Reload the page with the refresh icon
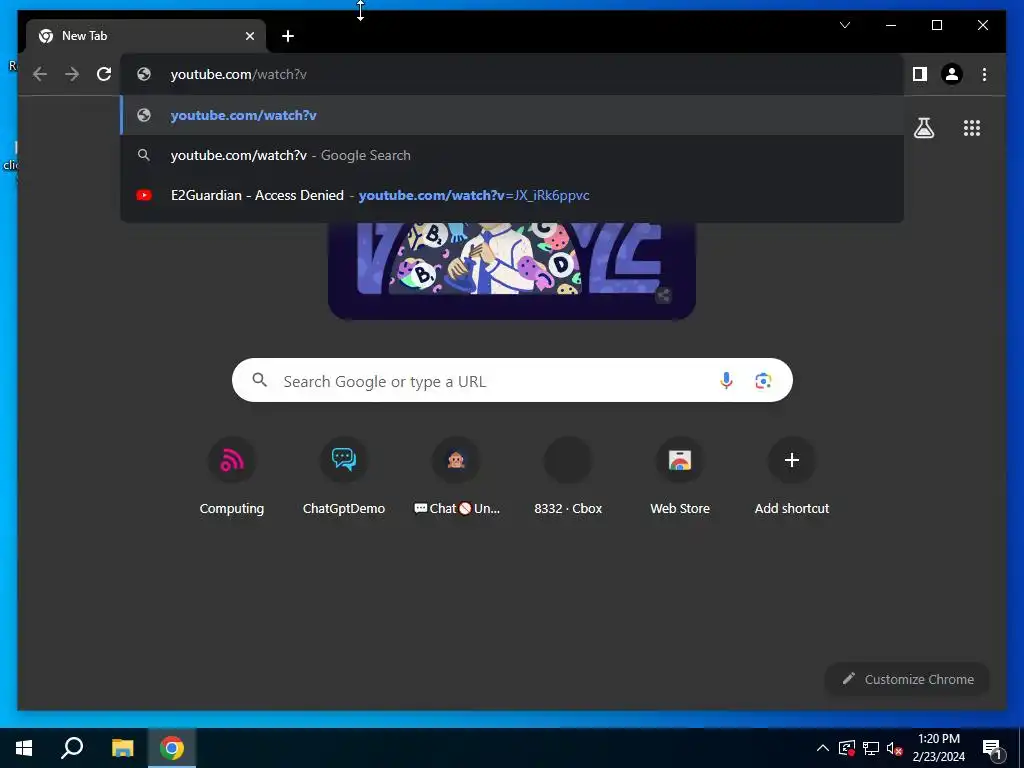The height and width of the screenshot is (768, 1024). [x=104, y=74]
